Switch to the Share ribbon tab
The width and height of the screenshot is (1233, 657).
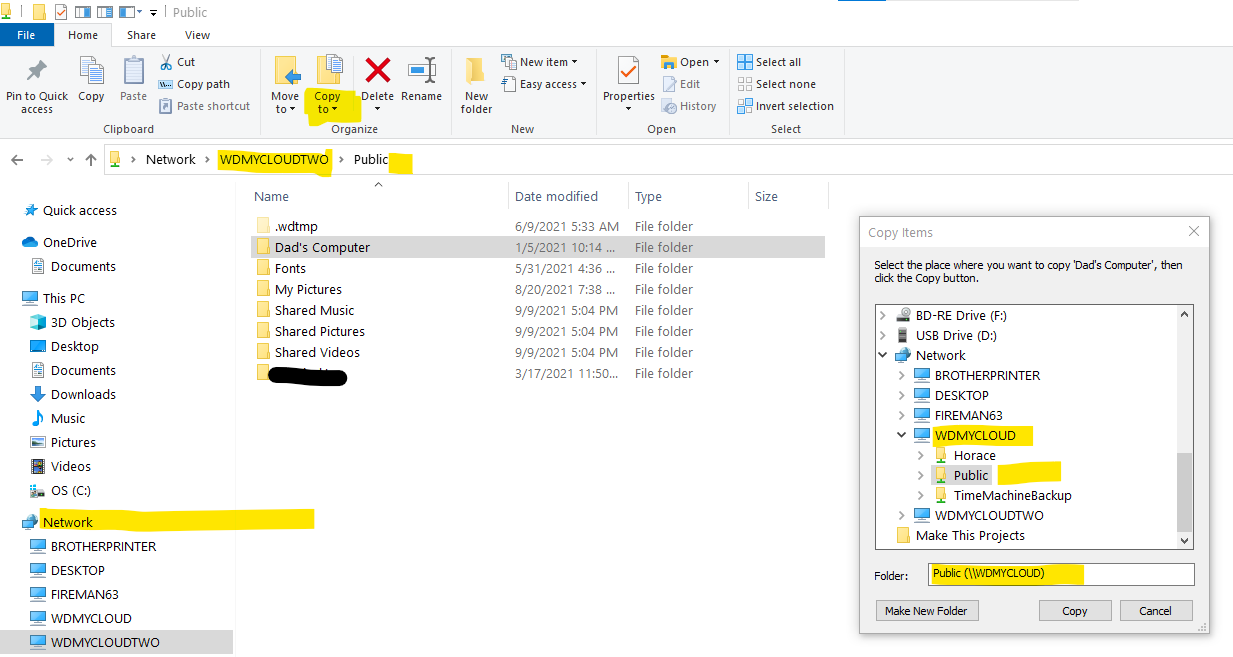[x=141, y=35]
